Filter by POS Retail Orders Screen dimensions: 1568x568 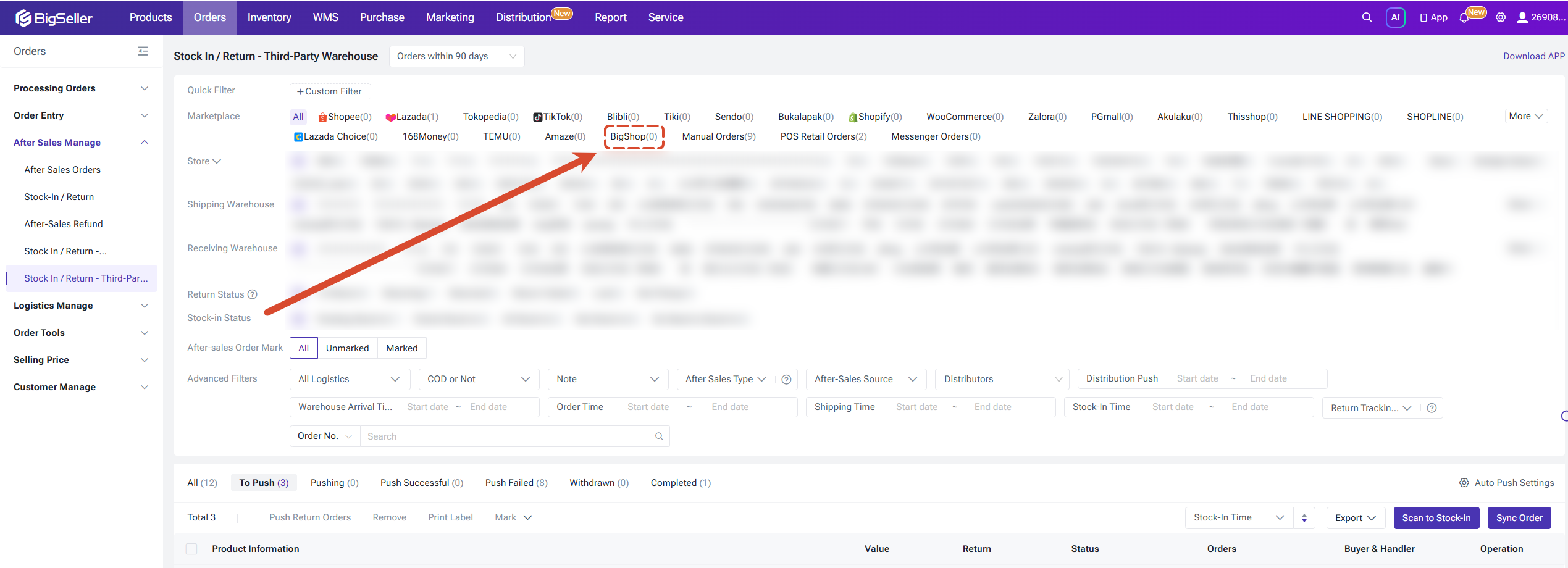coord(823,136)
